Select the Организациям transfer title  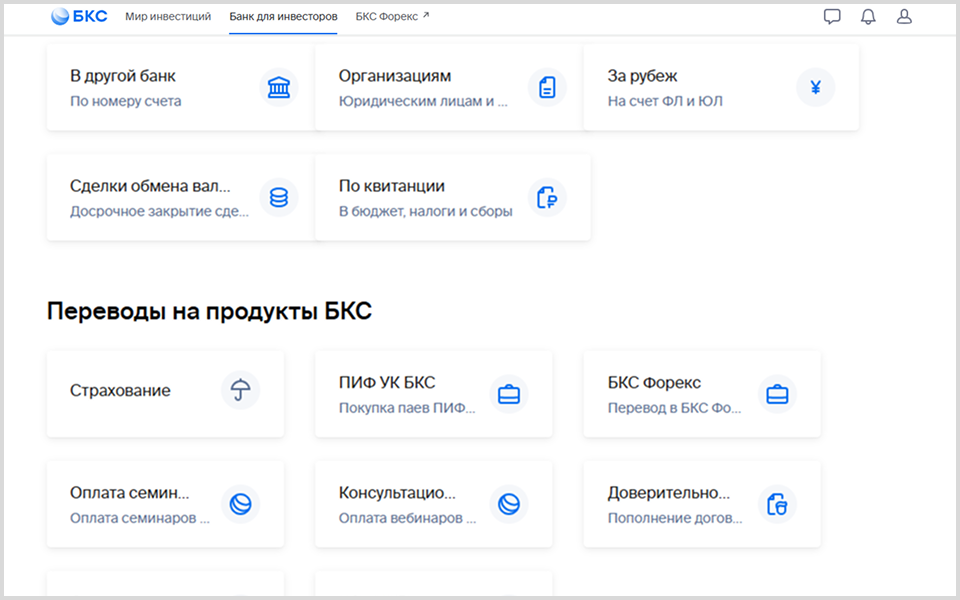[395, 76]
